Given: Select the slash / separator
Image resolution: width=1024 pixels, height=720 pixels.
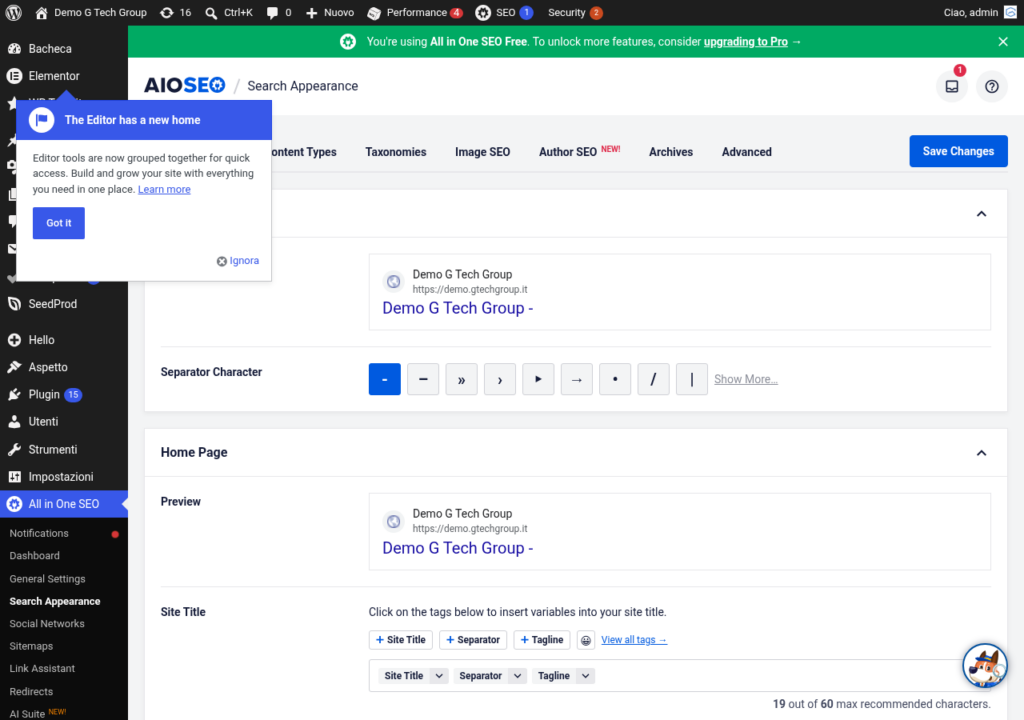Looking at the screenshot, I should point(654,379).
